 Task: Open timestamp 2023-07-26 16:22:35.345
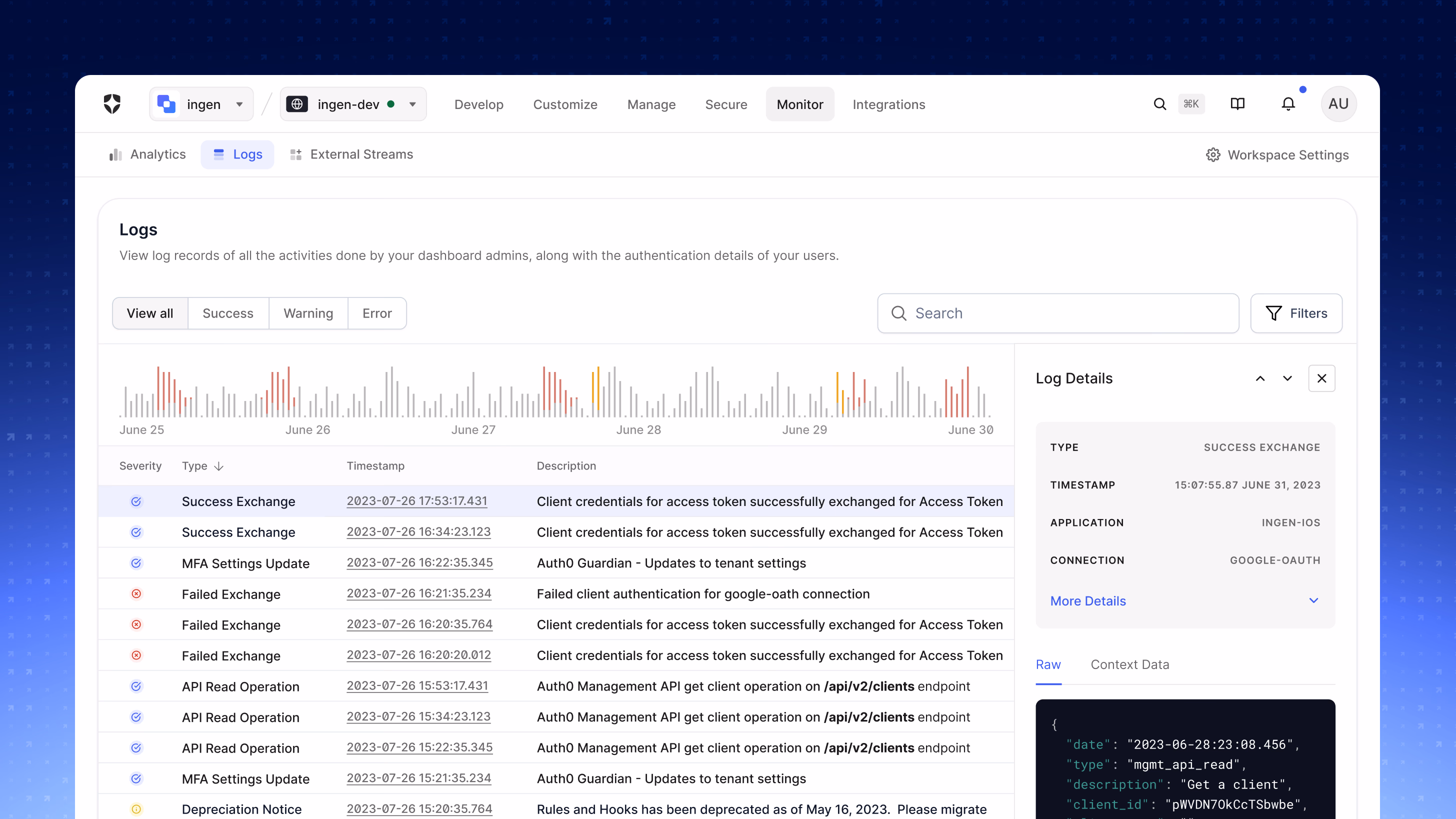419,562
